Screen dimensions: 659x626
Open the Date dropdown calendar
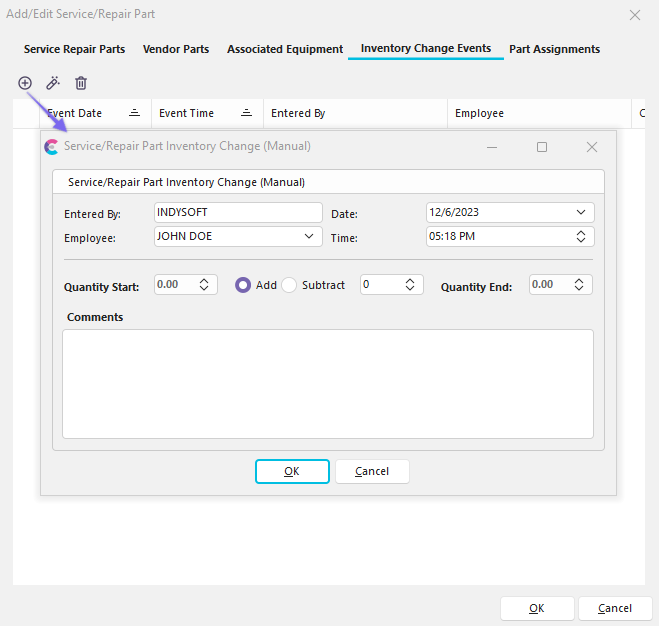[x=581, y=212]
